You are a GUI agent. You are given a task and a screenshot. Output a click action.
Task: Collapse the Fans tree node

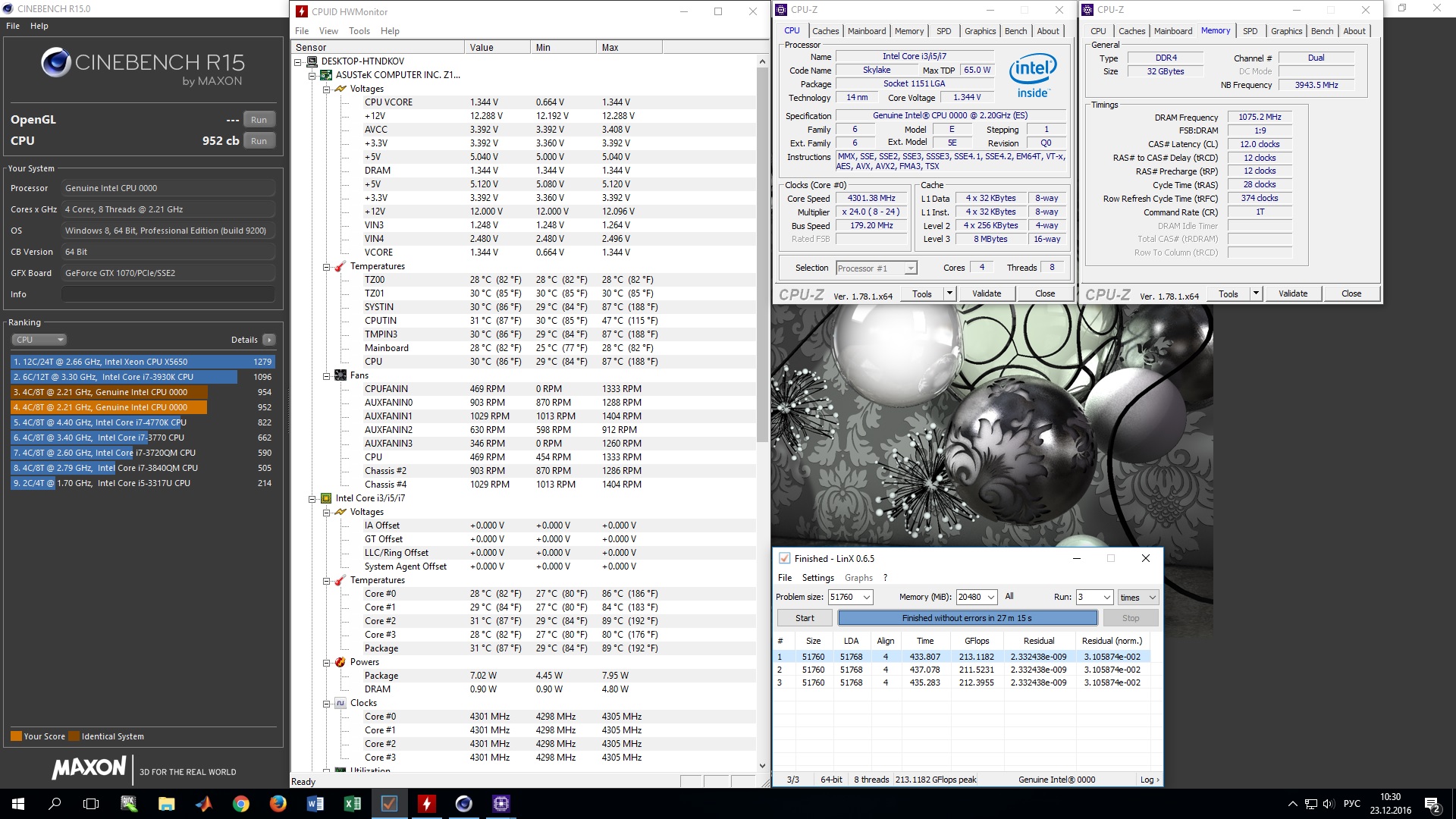pyautogui.click(x=326, y=375)
